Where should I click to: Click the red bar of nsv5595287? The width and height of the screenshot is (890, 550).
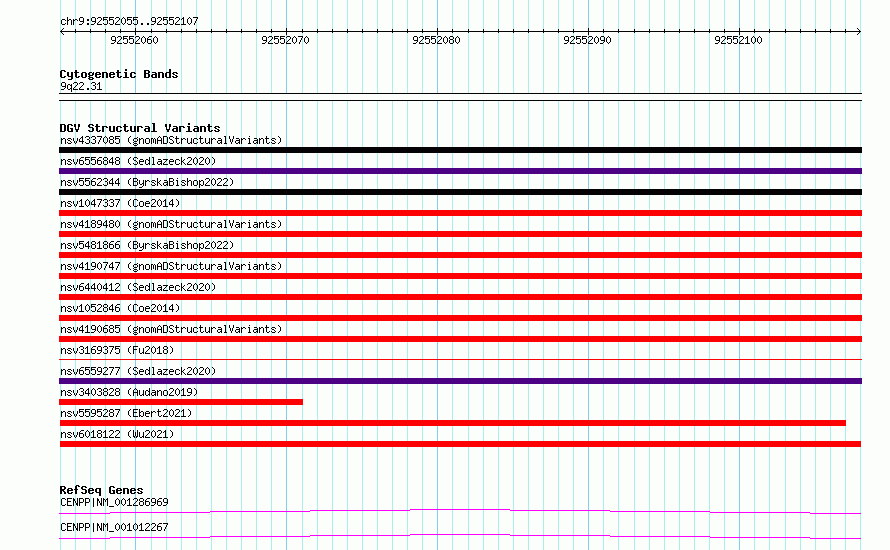click(452, 423)
